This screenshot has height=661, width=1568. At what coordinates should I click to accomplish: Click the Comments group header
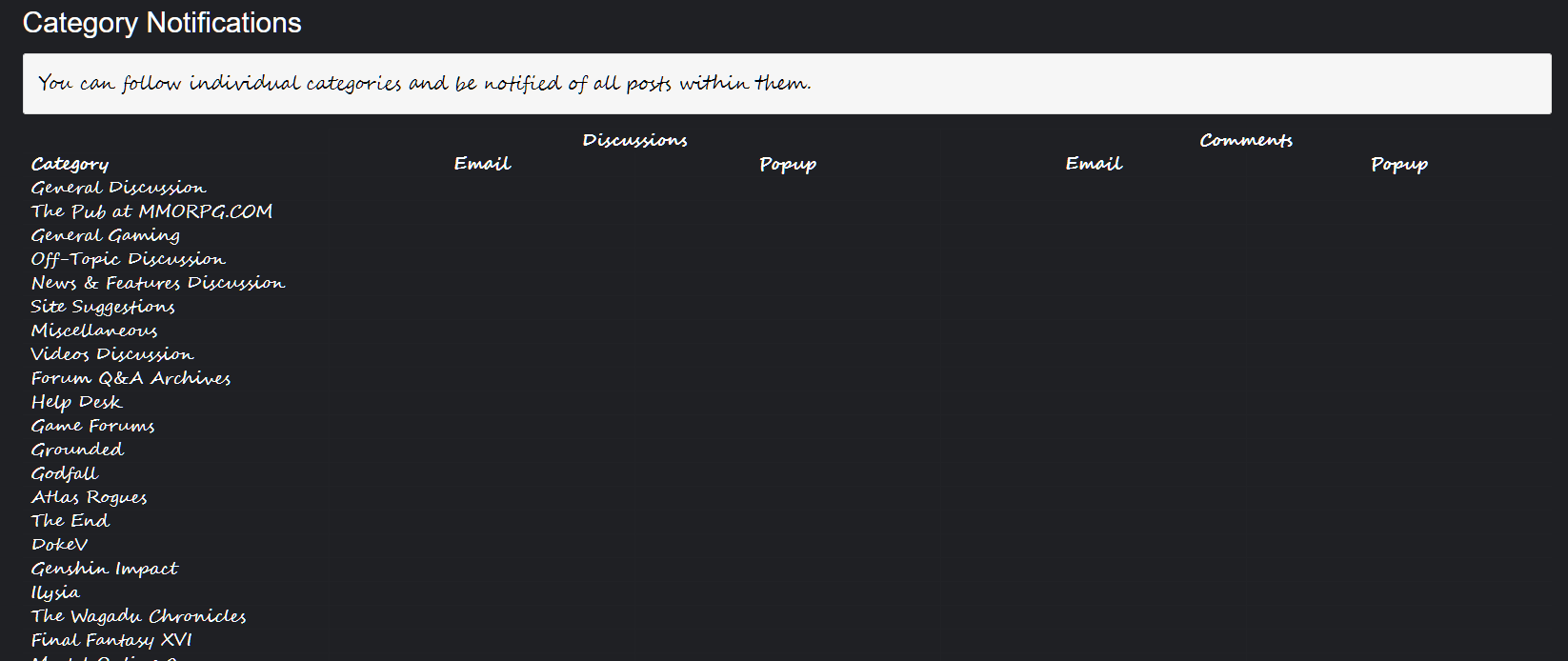(x=1246, y=140)
